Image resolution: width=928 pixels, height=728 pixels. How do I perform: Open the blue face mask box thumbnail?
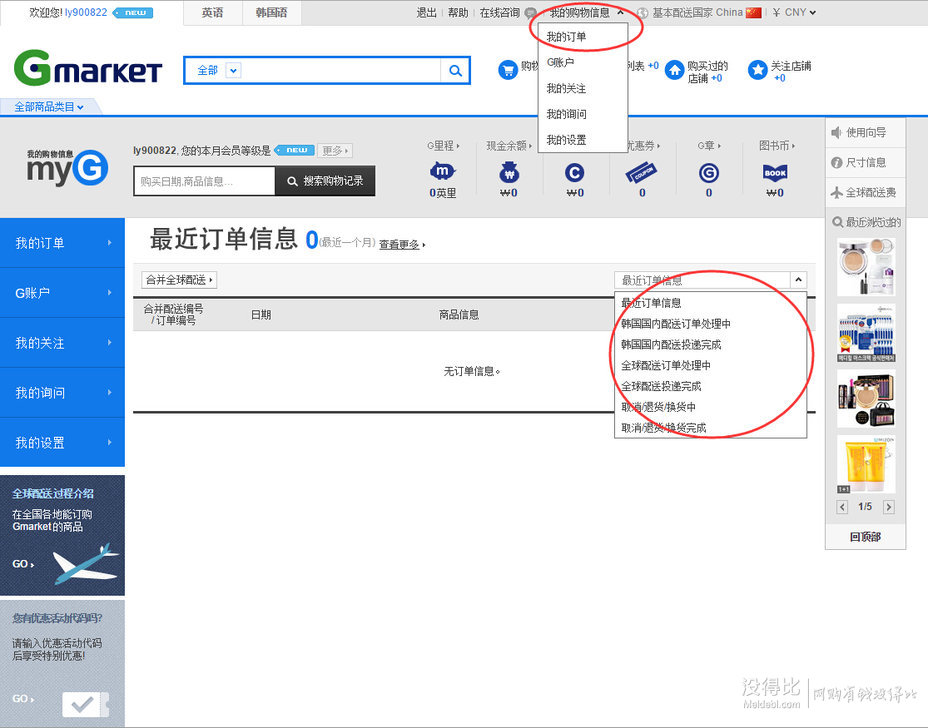pos(866,333)
